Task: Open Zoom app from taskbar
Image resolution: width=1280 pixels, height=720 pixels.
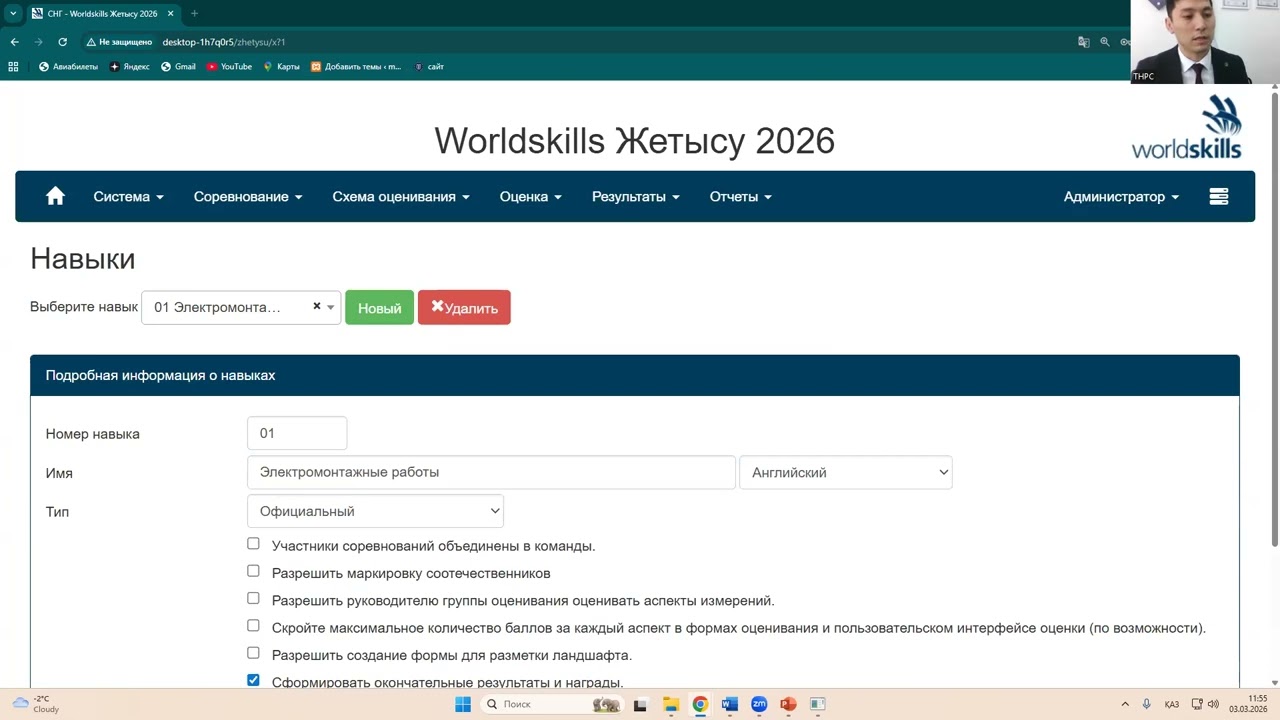Action: coord(759,704)
